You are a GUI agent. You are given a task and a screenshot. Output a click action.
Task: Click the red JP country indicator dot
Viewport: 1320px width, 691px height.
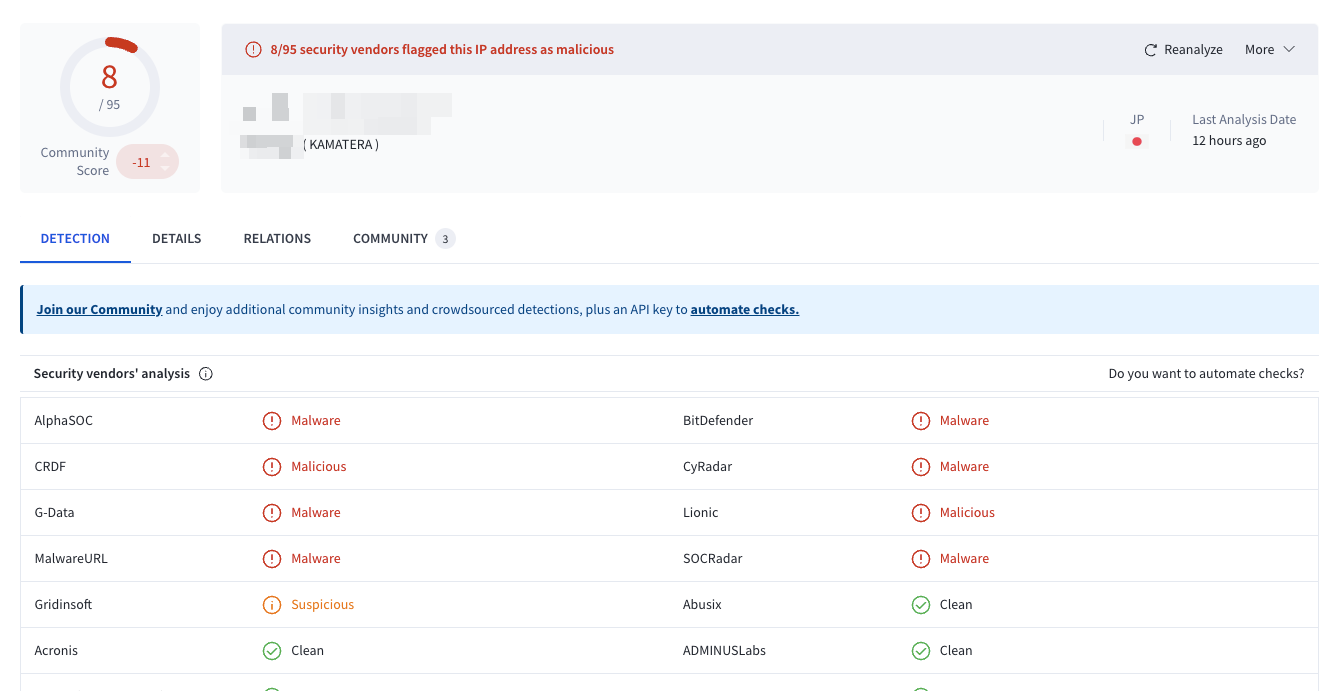1136,141
